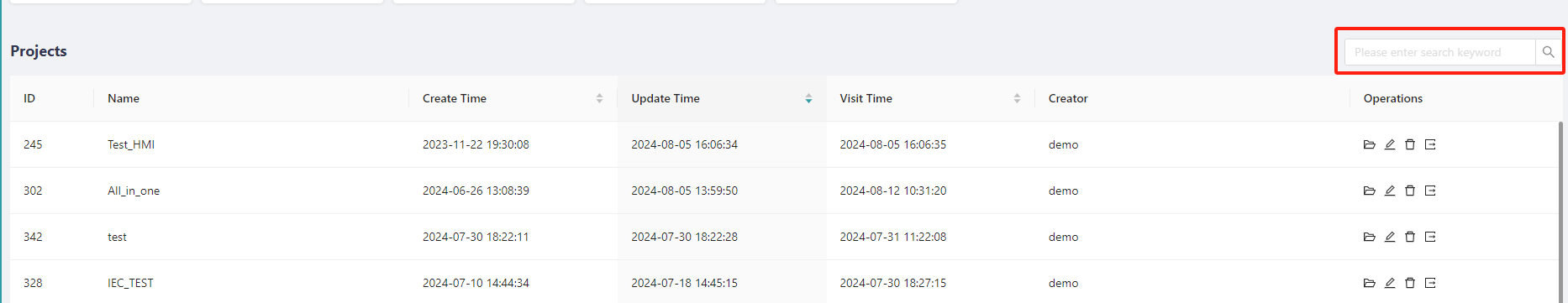Sort projects by Visit Time
The height and width of the screenshot is (303, 1568).
pos(1017,98)
